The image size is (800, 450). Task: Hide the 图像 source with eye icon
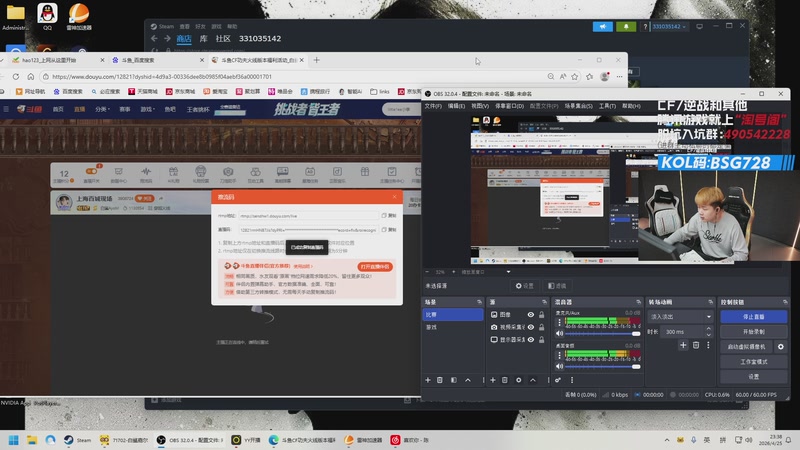531,315
